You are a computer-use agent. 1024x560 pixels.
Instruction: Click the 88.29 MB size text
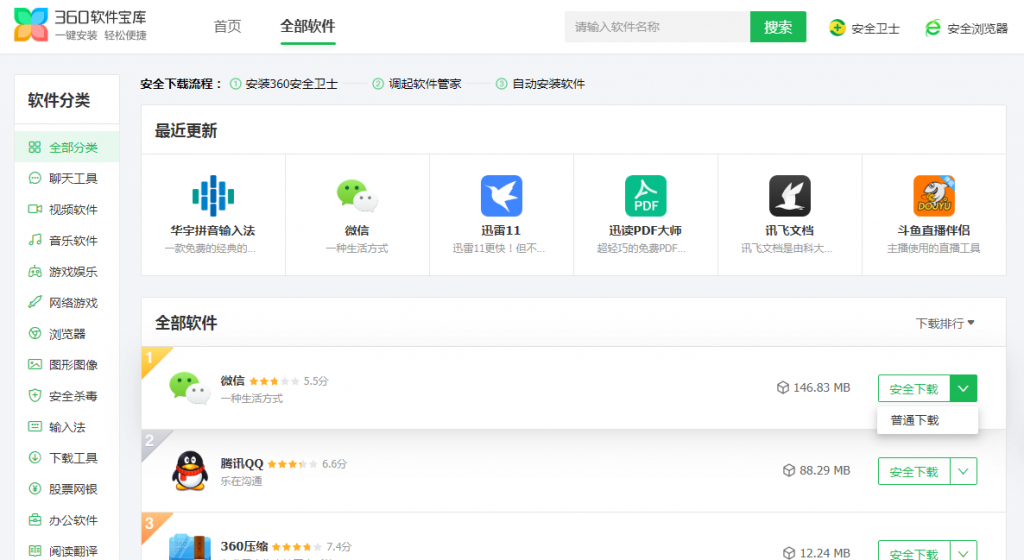825,471
